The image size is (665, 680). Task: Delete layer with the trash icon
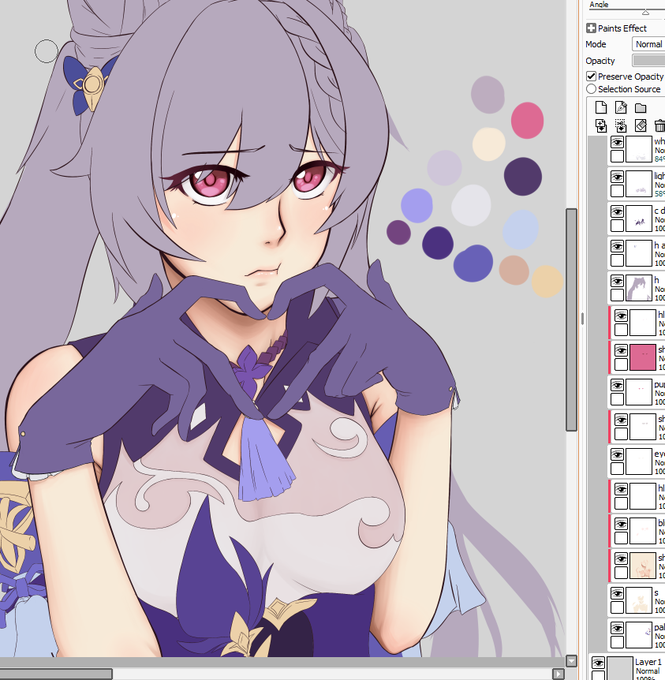pos(660,126)
